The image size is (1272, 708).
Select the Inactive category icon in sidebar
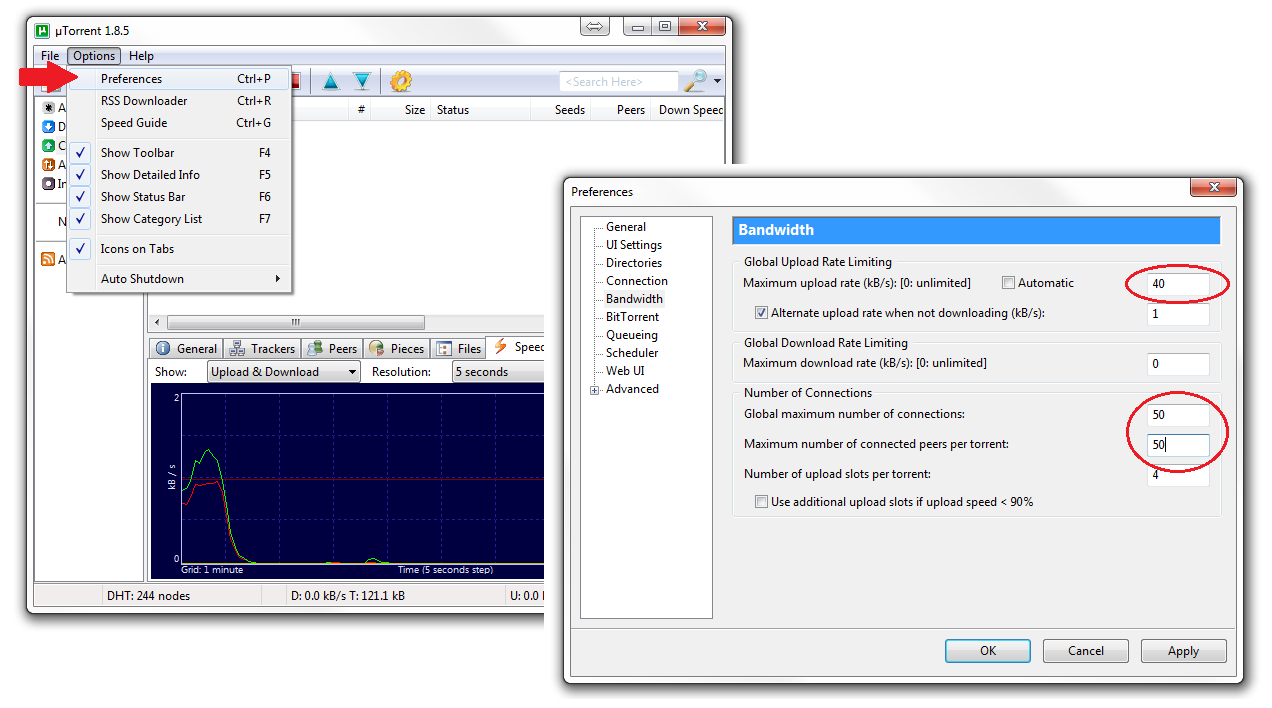pyautogui.click(x=48, y=183)
